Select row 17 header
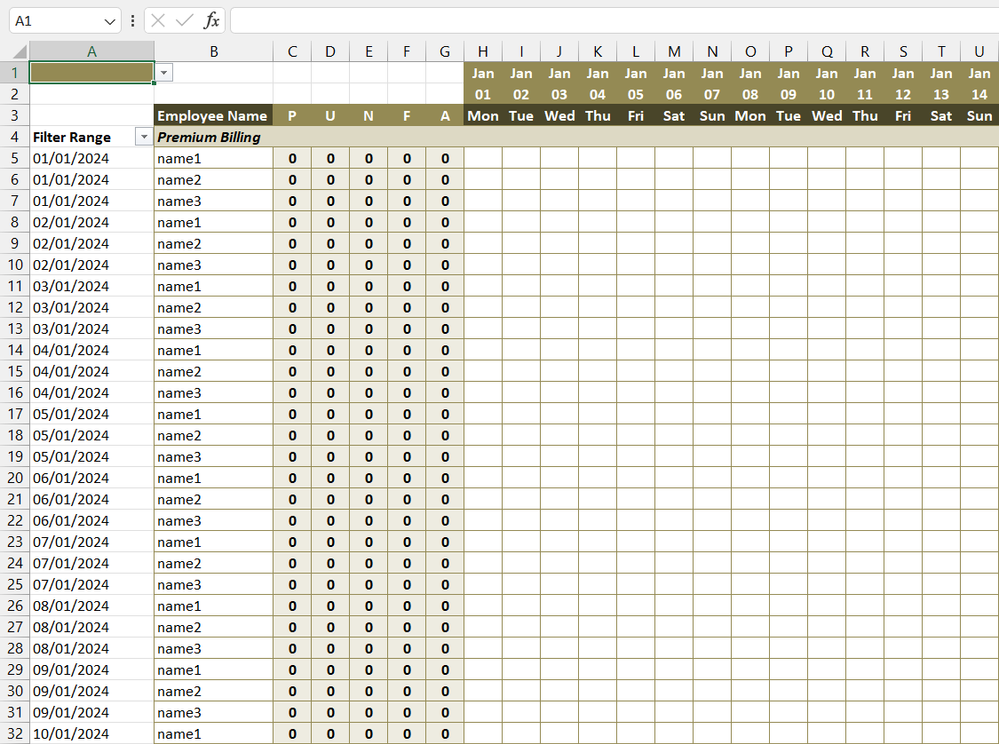The height and width of the screenshot is (744, 999). click(15, 414)
